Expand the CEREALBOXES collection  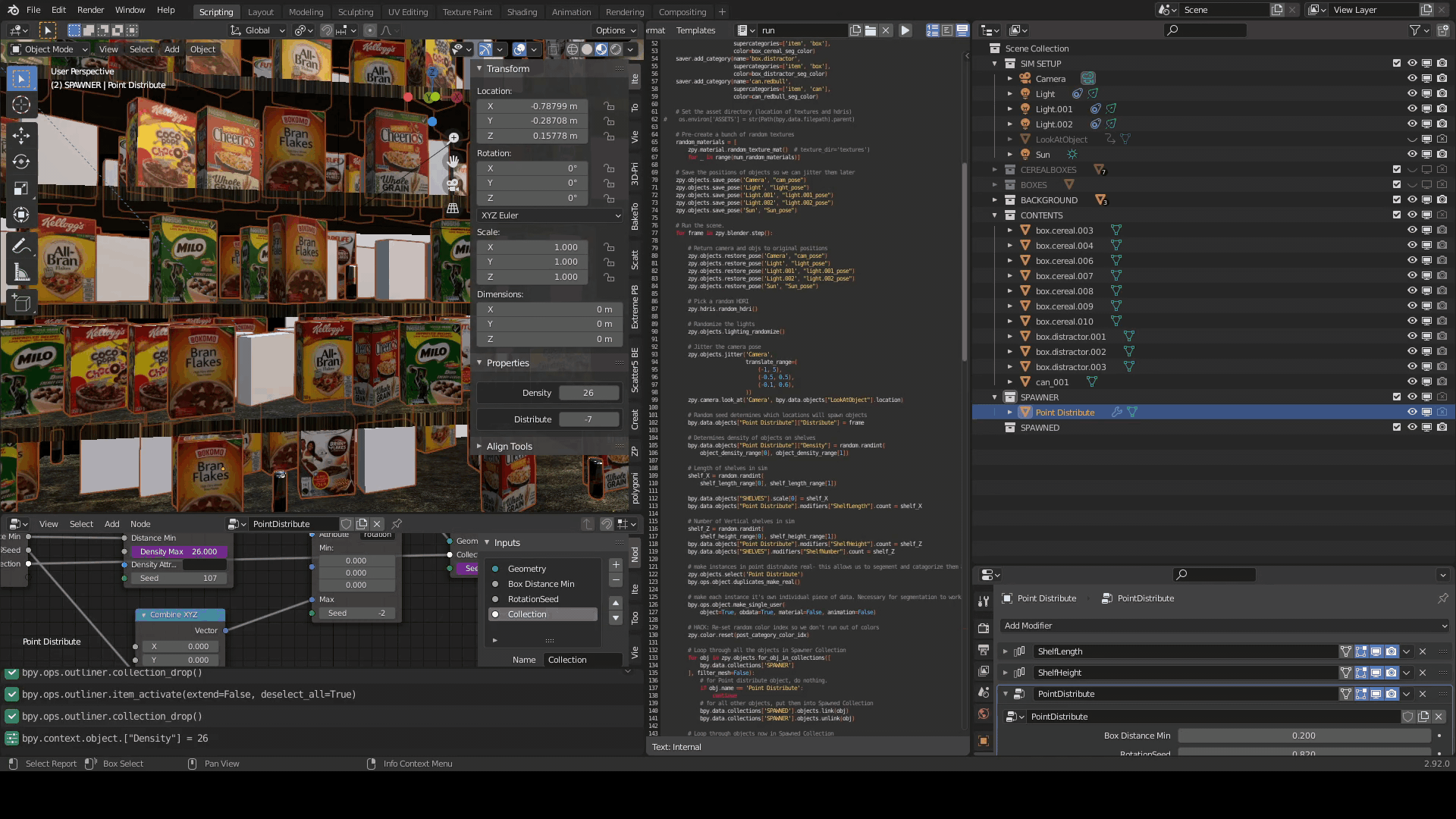(995, 170)
